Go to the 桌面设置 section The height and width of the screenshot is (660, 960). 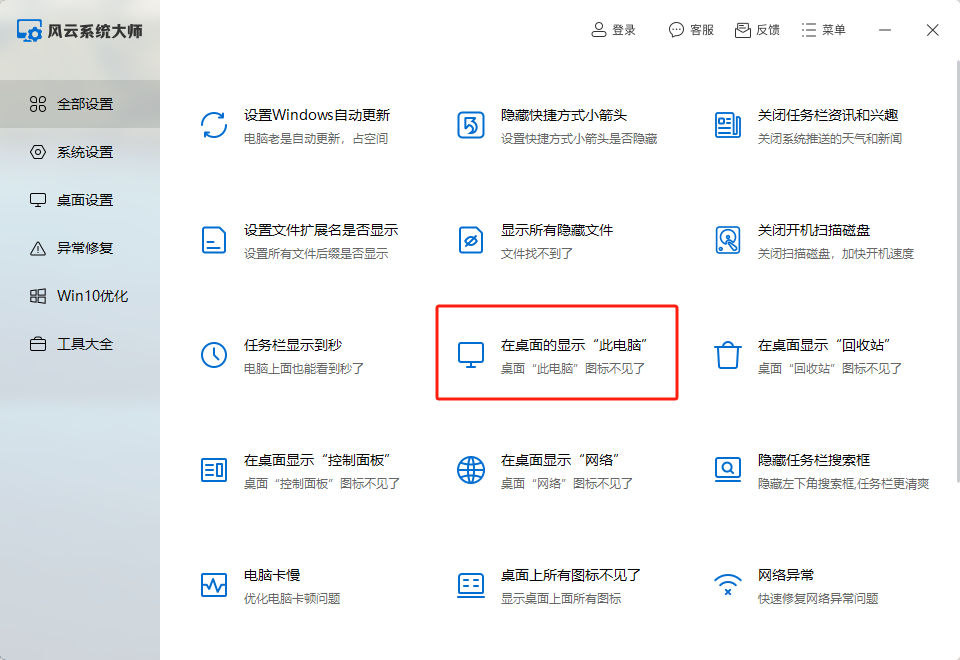pos(80,200)
